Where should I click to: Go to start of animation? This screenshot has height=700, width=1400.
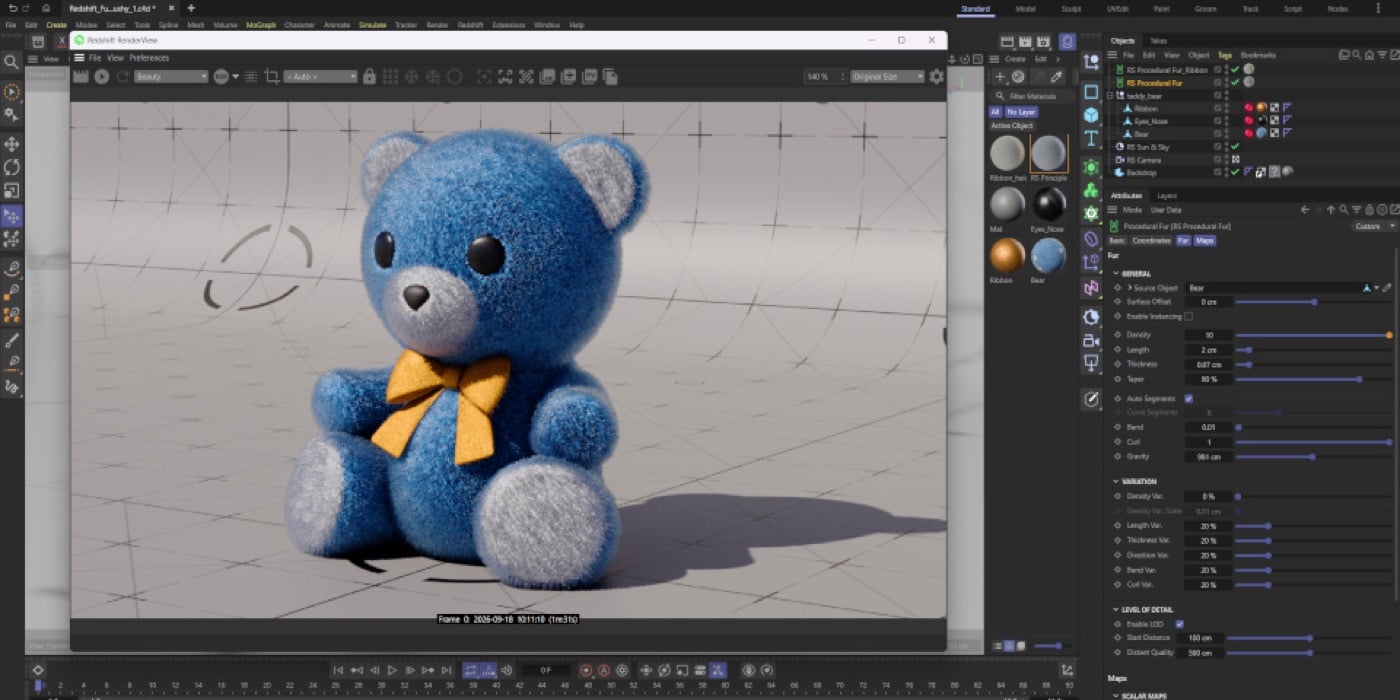point(338,670)
